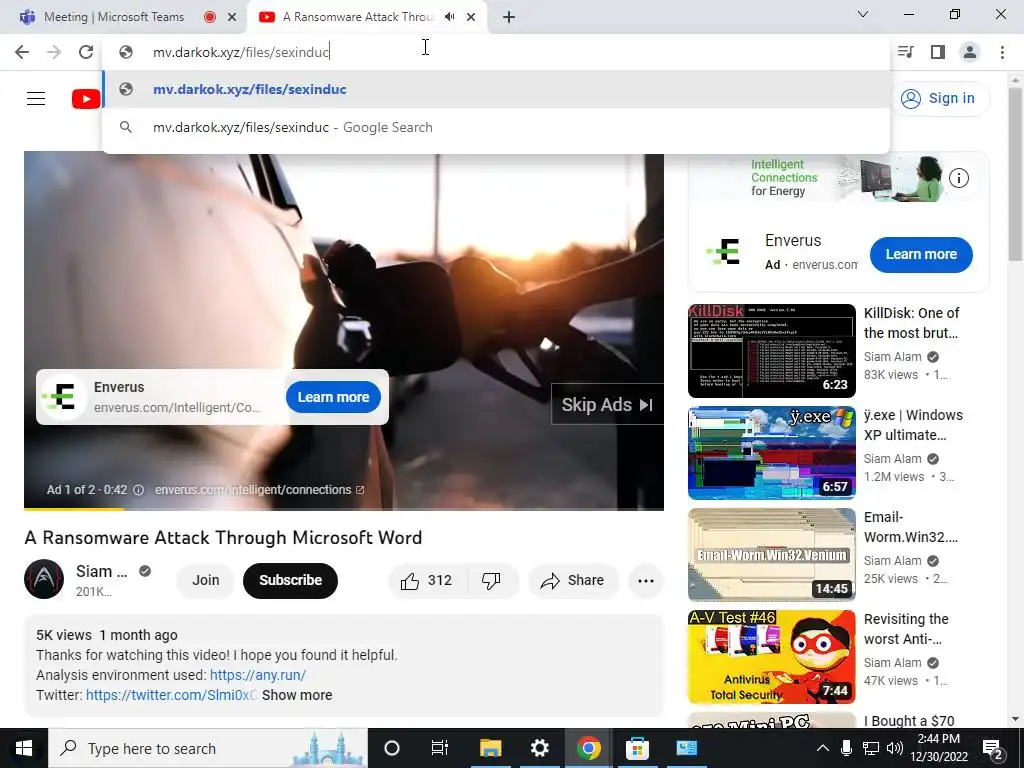Toggle Chrome side panel icon
Image resolution: width=1024 pixels, height=768 pixels.
[938, 52]
